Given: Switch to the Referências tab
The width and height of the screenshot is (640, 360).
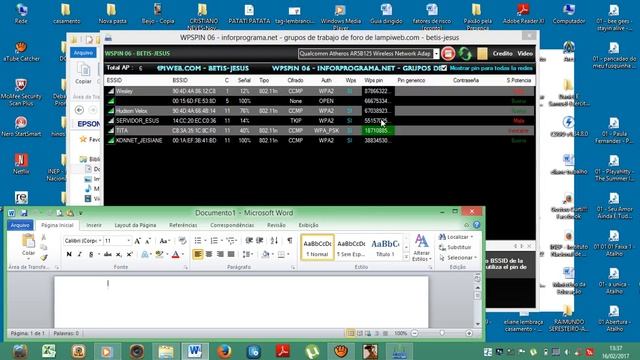Looking at the screenshot, I should pyautogui.click(x=183, y=225).
